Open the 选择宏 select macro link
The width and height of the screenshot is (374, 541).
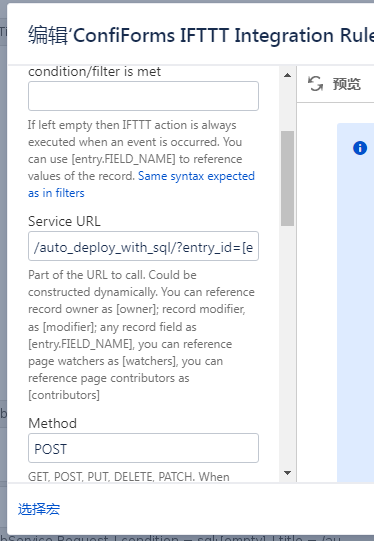click(39, 509)
